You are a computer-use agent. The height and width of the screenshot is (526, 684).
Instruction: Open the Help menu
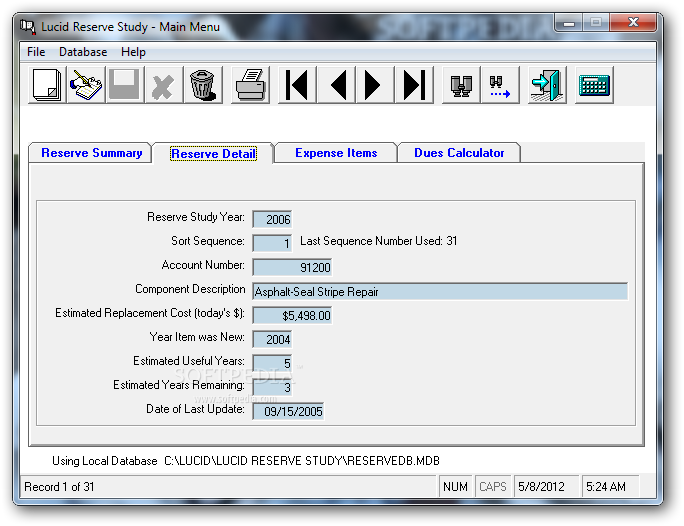[x=133, y=52]
